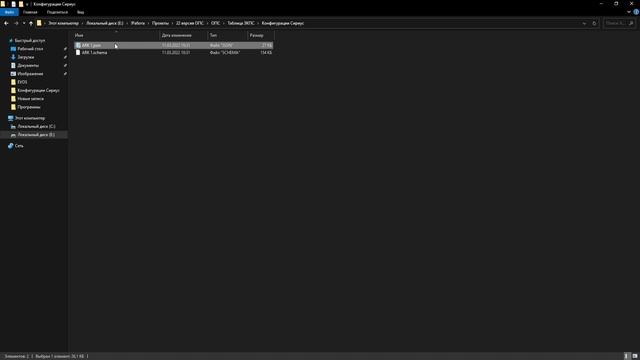640x360 pixels.
Task: Switch to details view in status bar
Action: (627, 356)
